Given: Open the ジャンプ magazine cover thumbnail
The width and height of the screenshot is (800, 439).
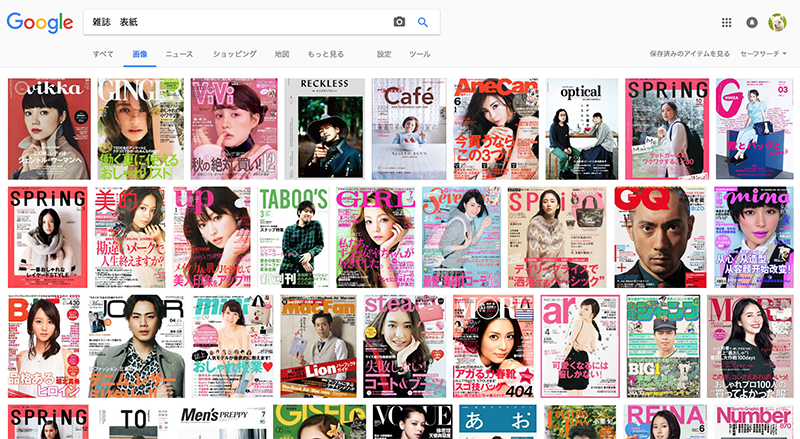Looking at the screenshot, I should tap(663, 346).
